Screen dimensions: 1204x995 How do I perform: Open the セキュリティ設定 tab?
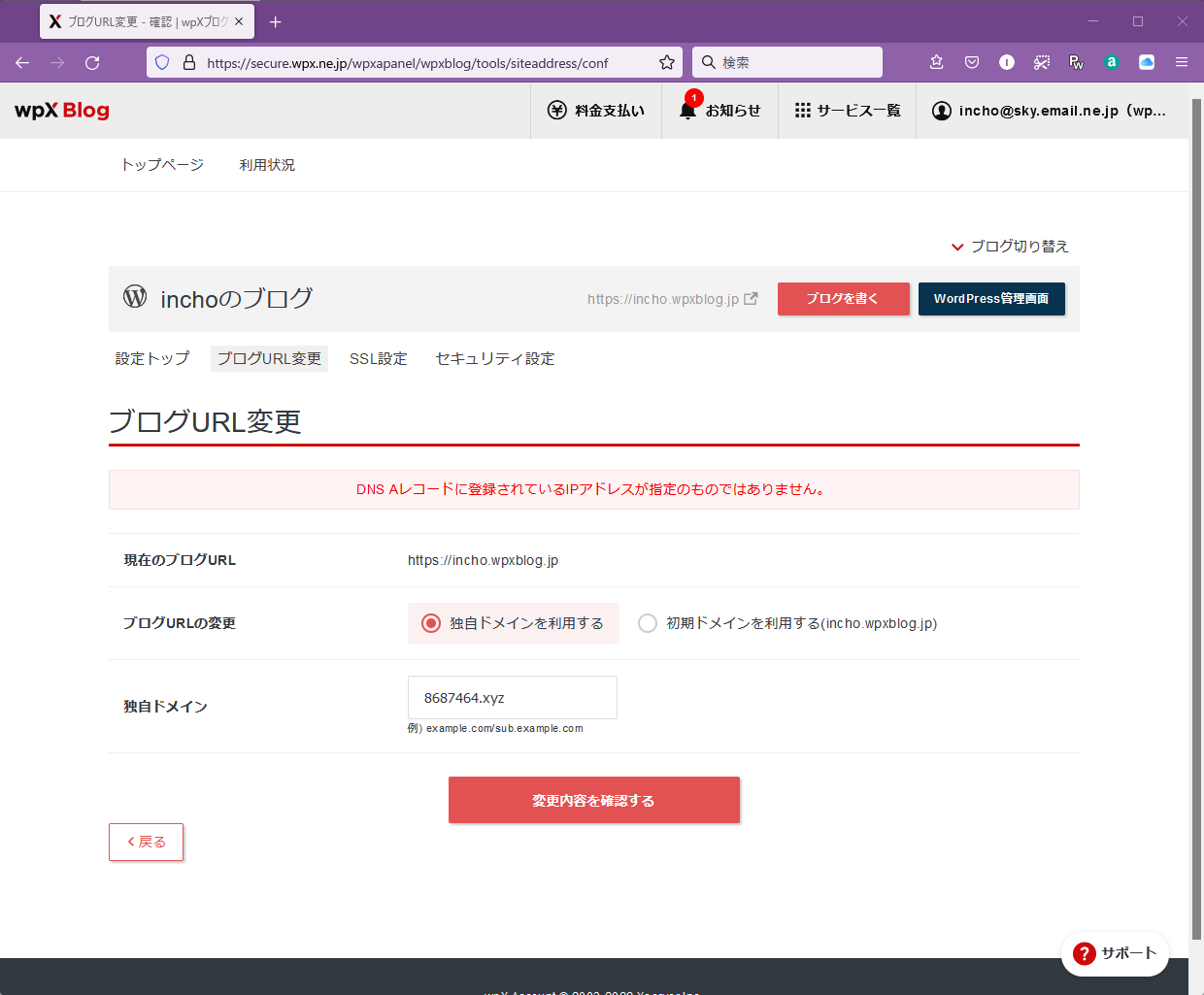494,359
